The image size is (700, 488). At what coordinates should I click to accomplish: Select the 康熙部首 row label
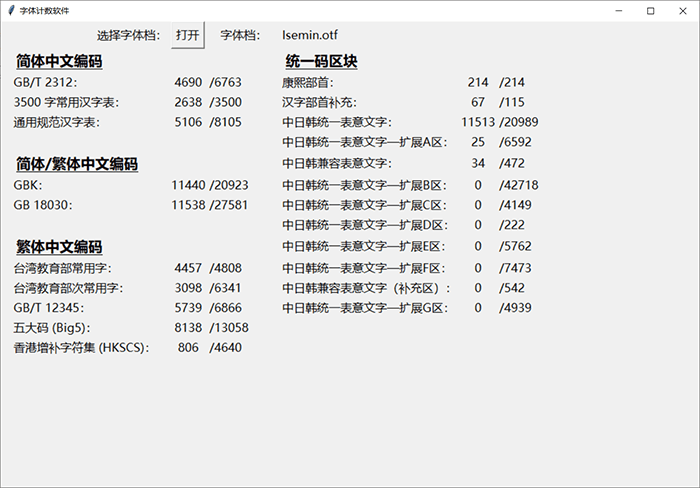pyautogui.click(x=308, y=82)
